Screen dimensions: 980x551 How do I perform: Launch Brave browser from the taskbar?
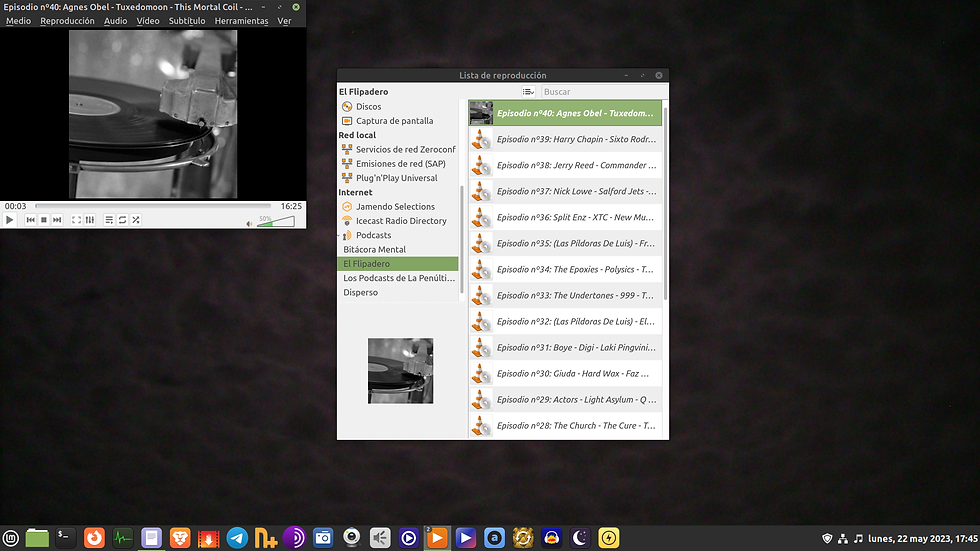coord(180,538)
